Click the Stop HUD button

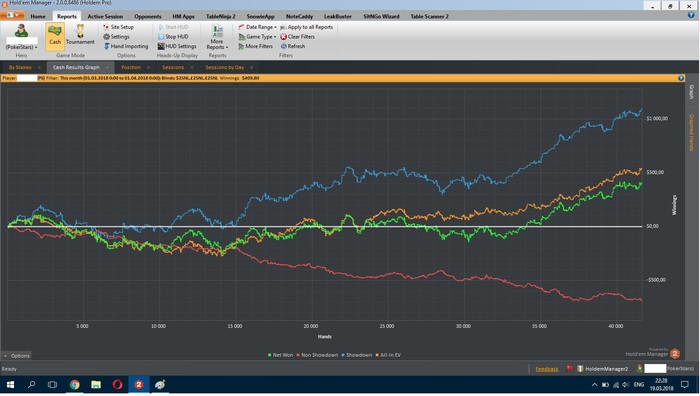coord(173,37)
